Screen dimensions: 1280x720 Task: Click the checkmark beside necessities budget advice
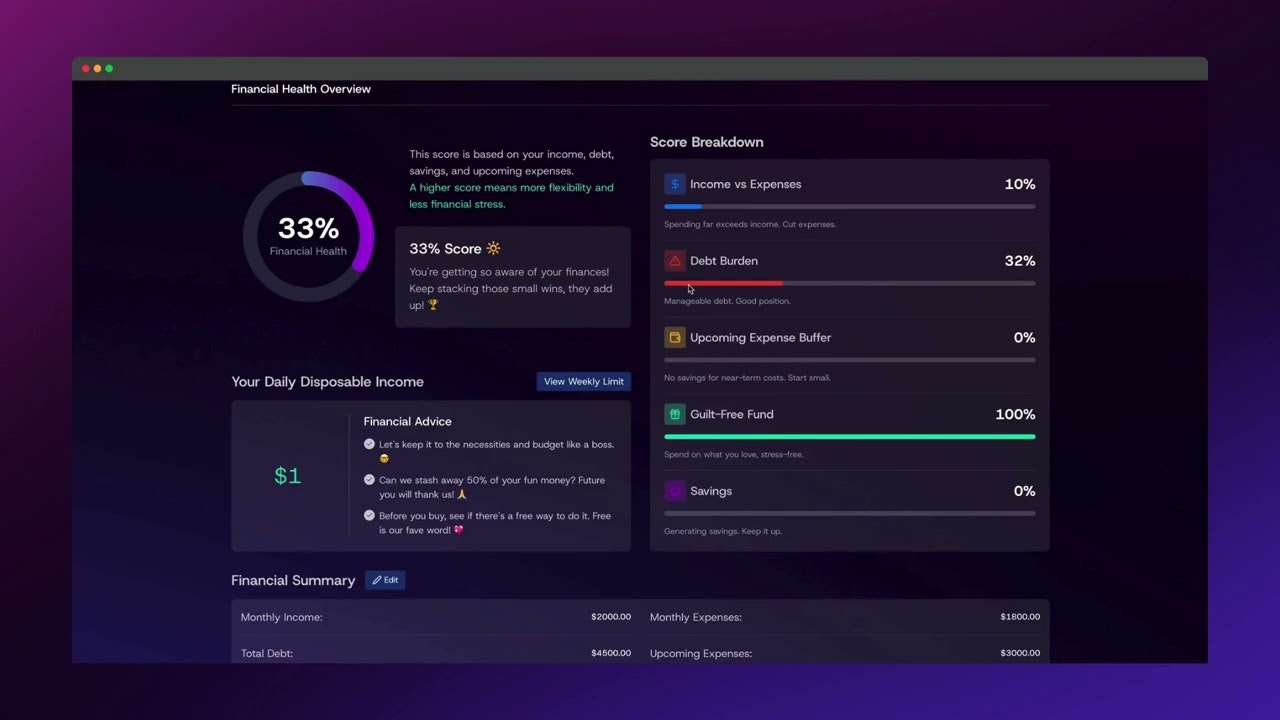[x=369, y=444]
